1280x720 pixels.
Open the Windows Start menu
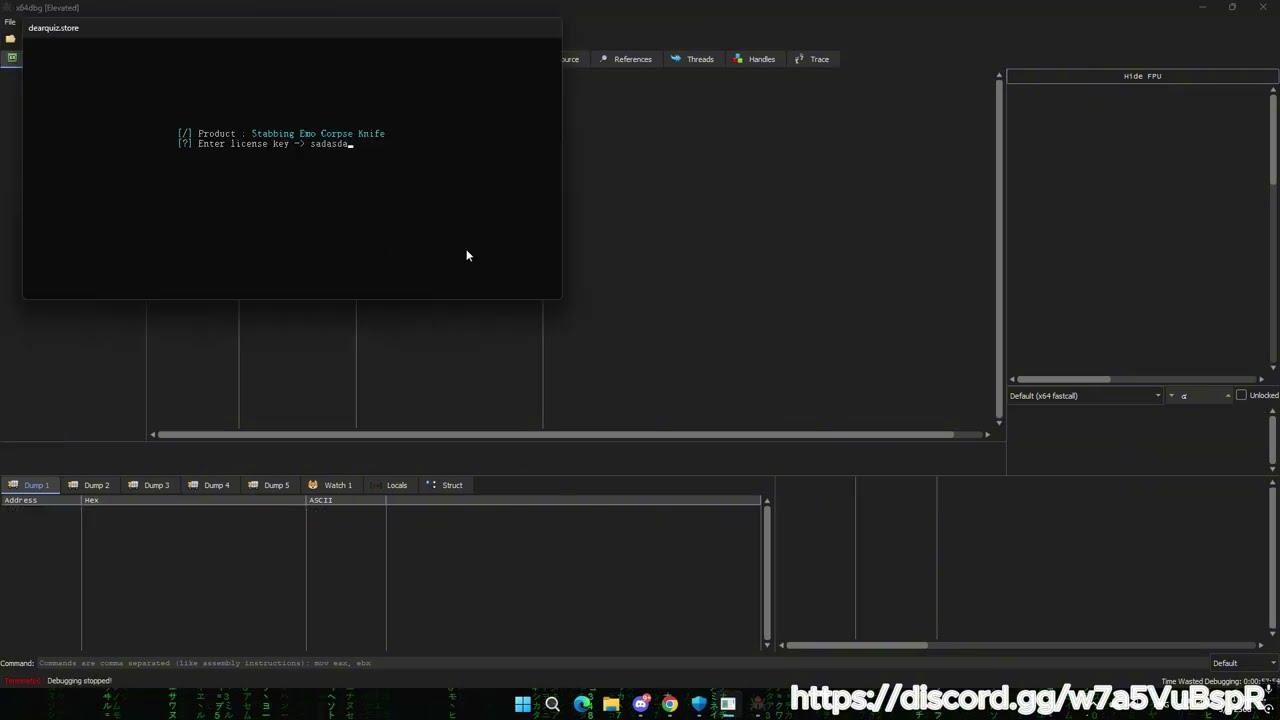click(523, 704)
